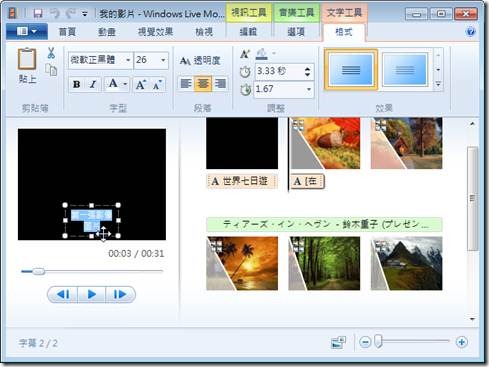The width and height of the screenshot is (489, 367).
Task: Open the application file menu button
Action: [x=27, y=32]
